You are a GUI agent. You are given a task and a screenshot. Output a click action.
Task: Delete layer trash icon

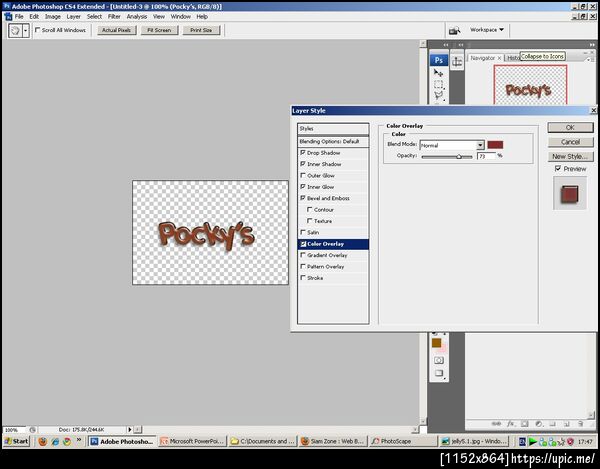[x=580, y=424]
